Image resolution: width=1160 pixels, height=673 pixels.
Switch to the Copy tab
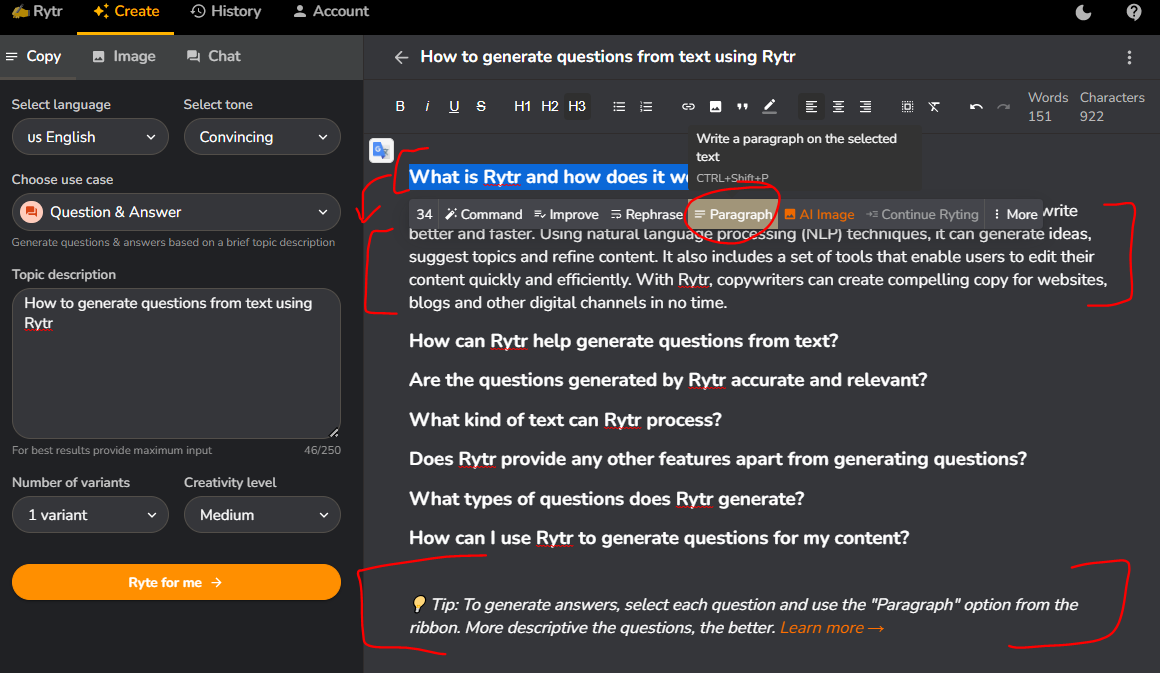pos(34,56)
